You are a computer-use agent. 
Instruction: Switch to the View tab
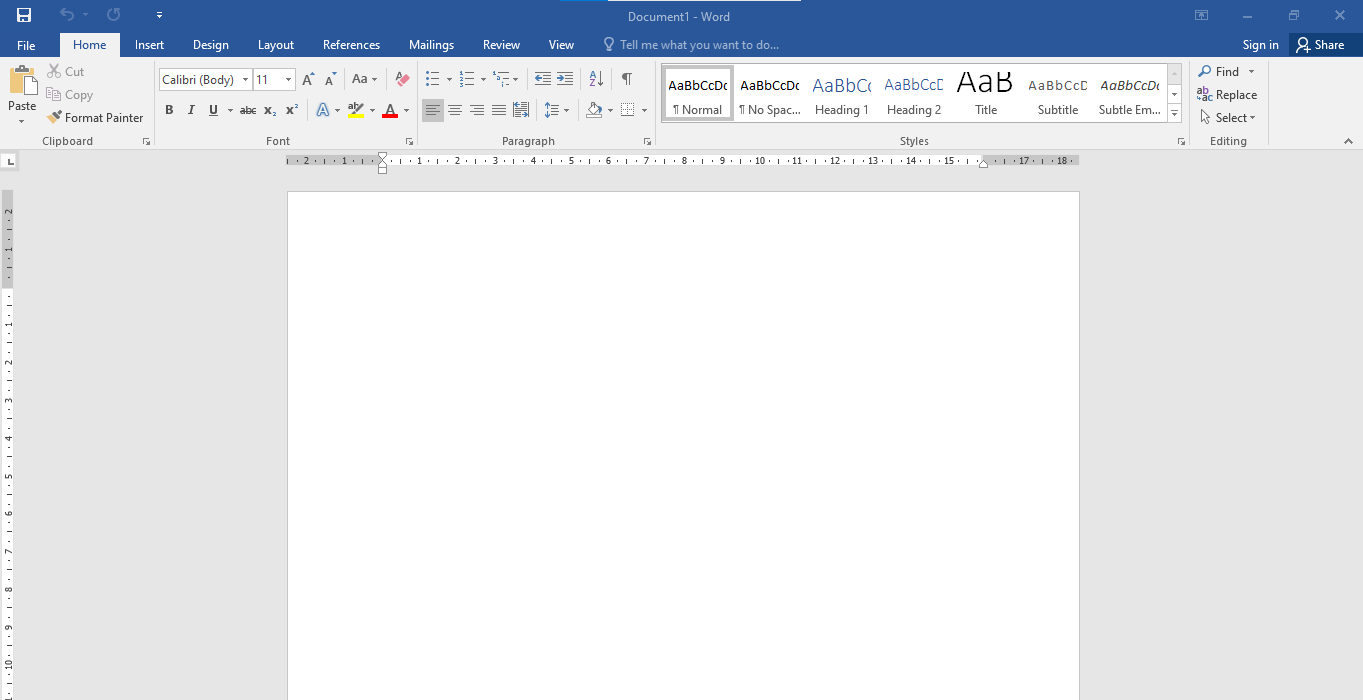[x=561, y=45]
